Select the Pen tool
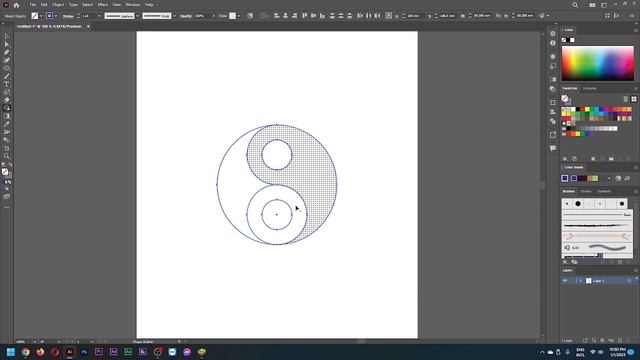Viewport: 640px width, 360px height. 7,52
